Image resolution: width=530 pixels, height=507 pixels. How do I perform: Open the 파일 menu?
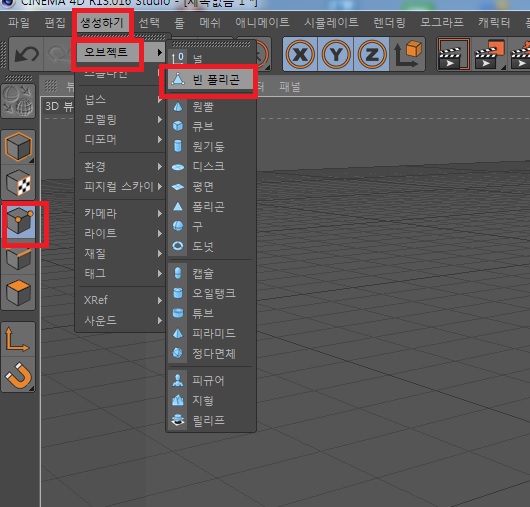click(x=19, y=23)
